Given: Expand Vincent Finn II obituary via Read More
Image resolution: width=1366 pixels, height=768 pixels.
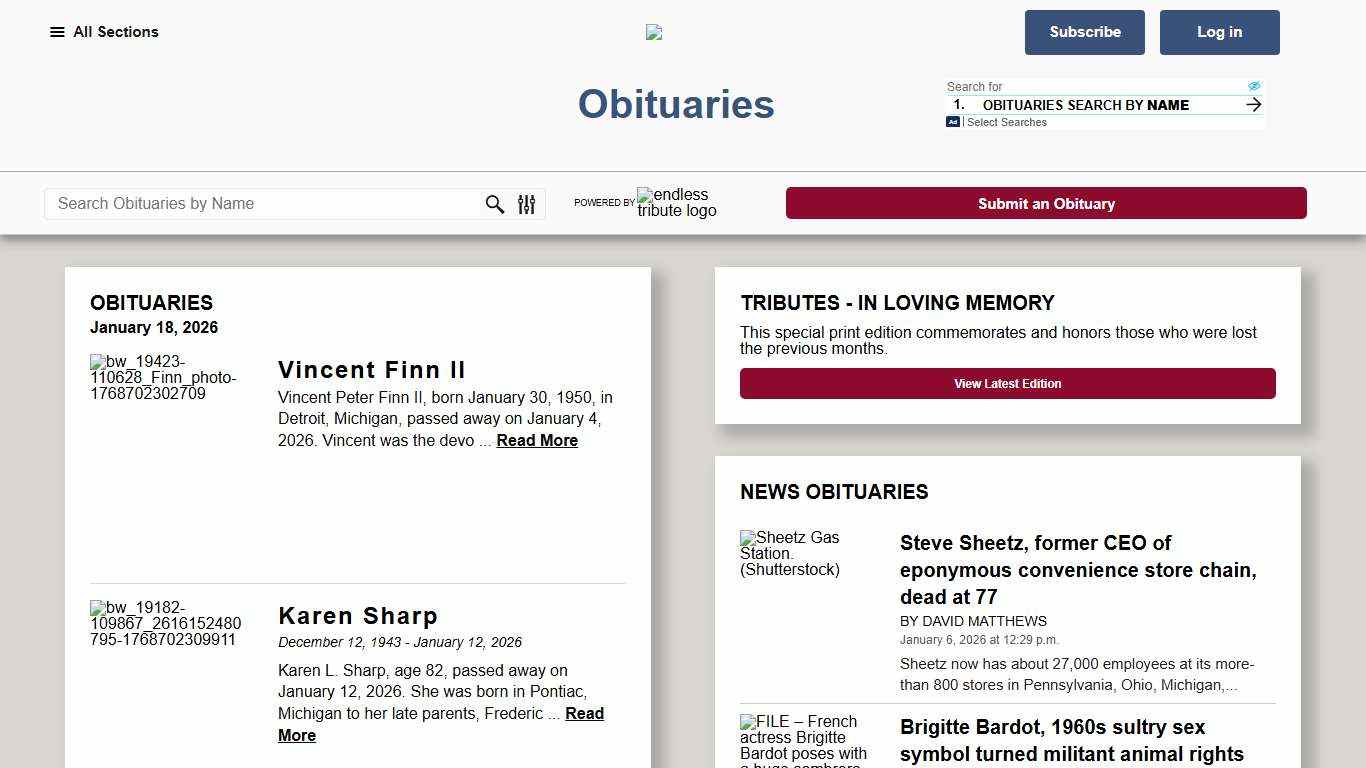Looking at the screenshot, I should 537,440.
